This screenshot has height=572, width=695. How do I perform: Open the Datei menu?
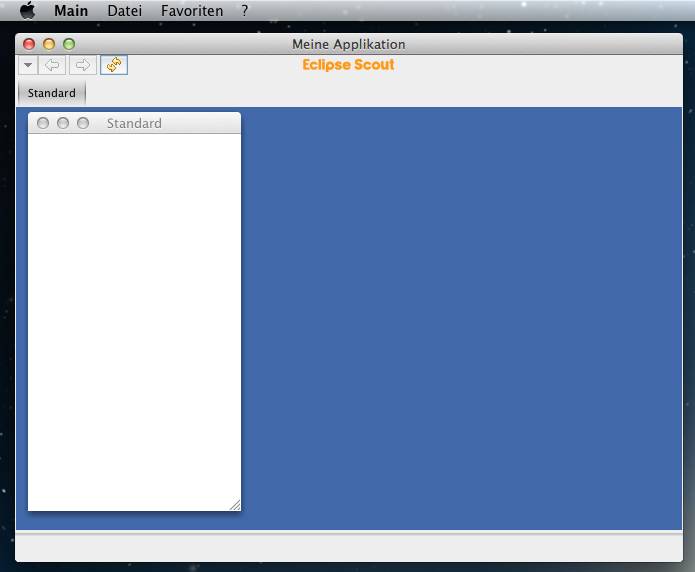(x=125, y=11)
